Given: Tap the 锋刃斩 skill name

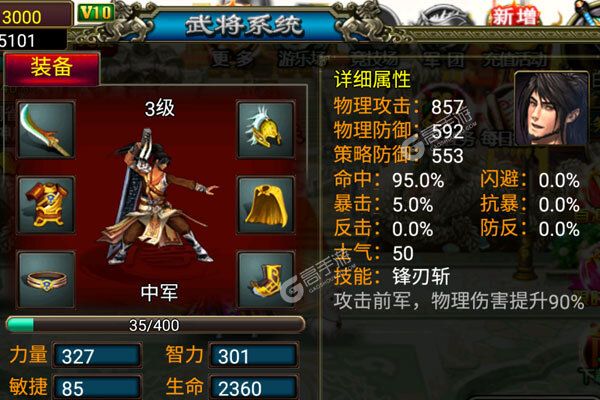Looking at the screenshot, I should (421, 276).
